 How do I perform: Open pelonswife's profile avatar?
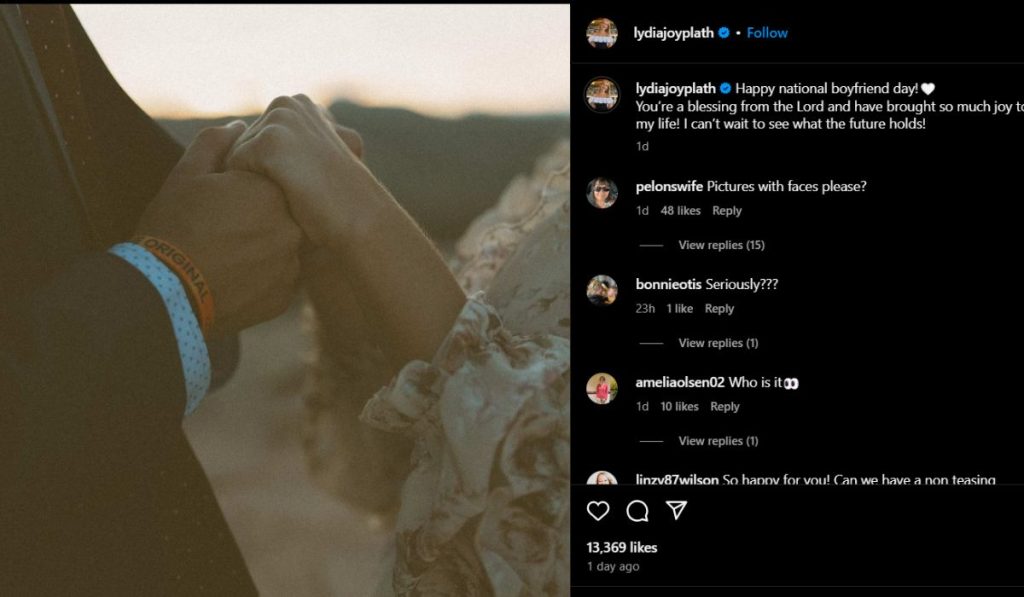(x=602, y=193)
